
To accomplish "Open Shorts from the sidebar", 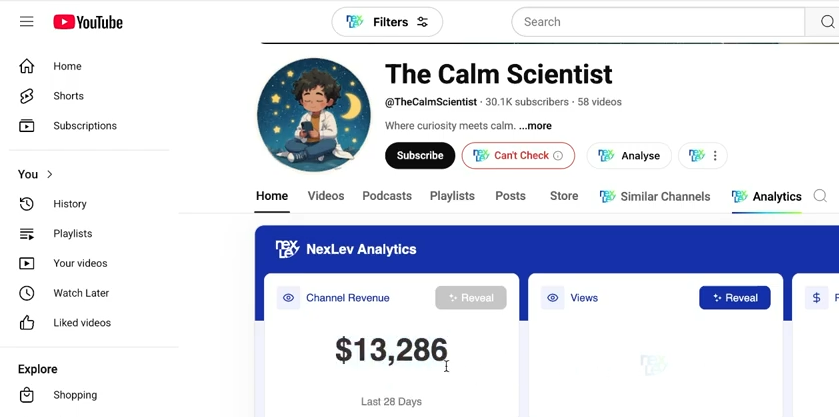I will pyautogui.click(x=68, y=96).
